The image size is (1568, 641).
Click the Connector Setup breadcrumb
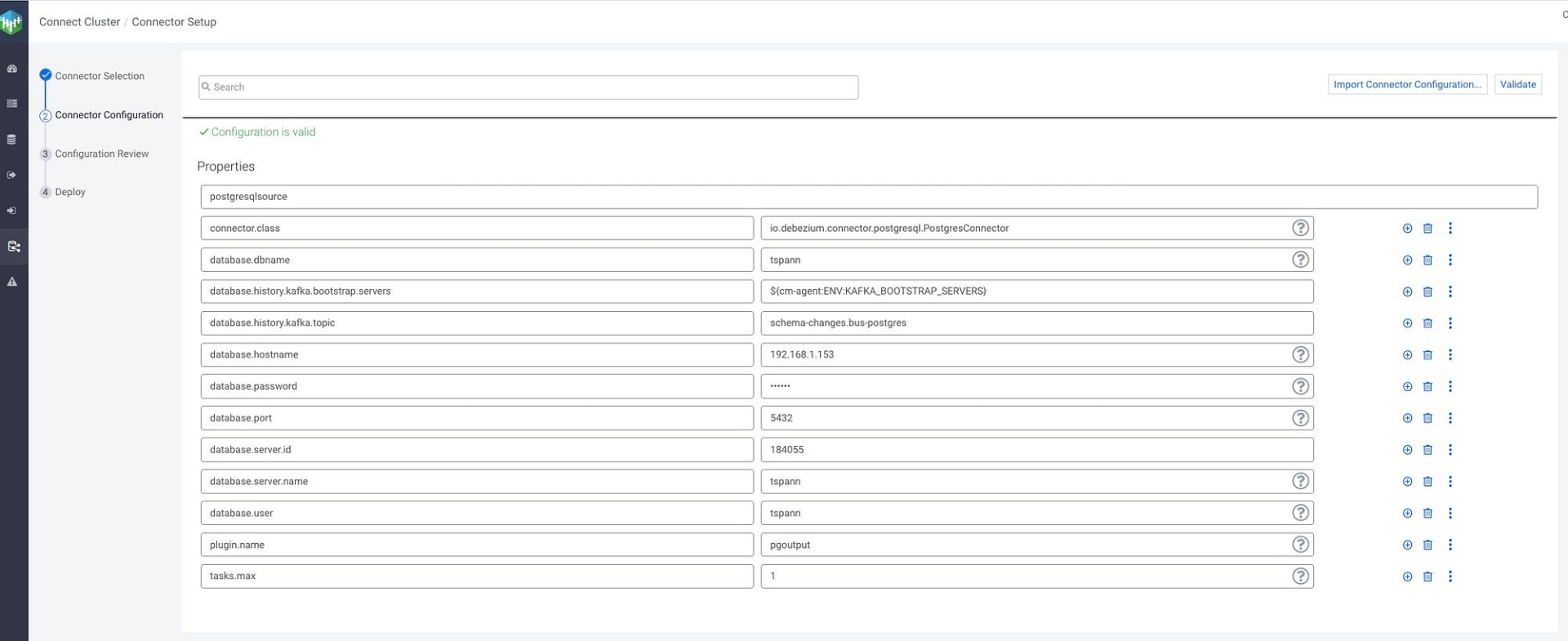pos(174,22)
